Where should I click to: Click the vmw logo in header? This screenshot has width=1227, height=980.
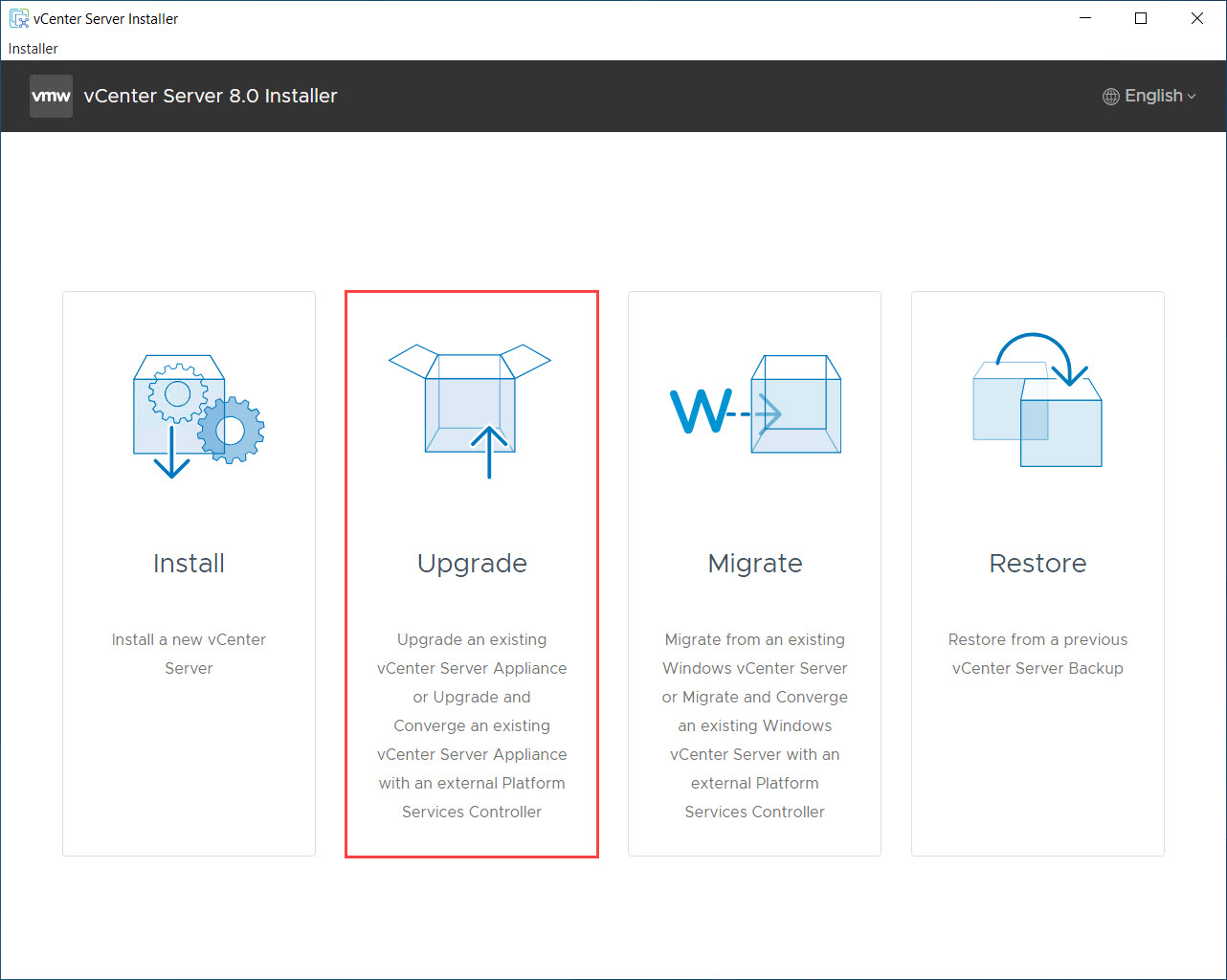pyautogui.click(x=51, y=96)
